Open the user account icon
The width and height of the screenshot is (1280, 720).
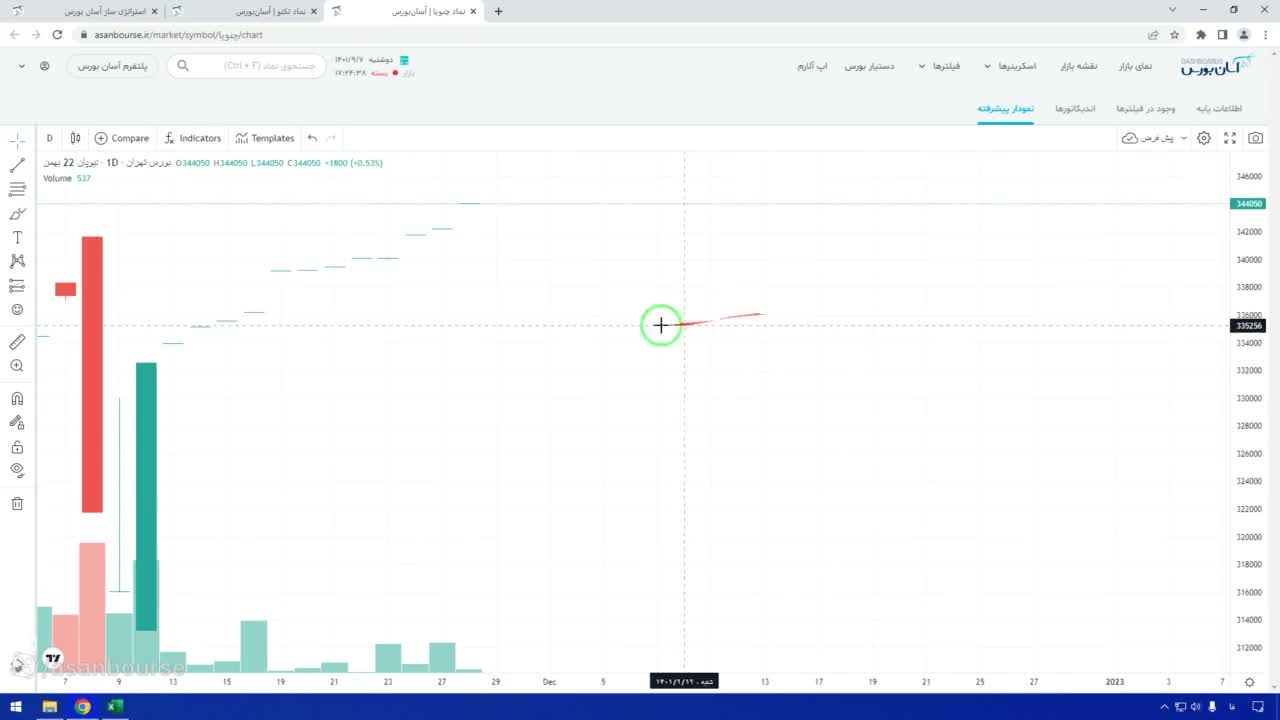point(45,66)
